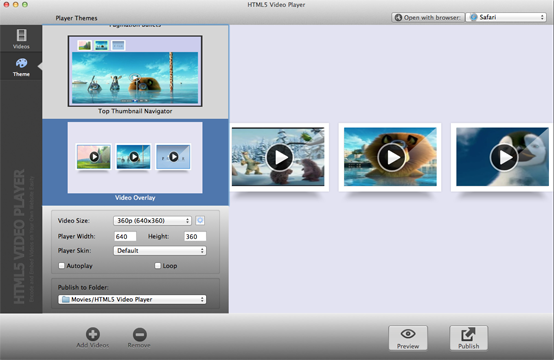Screen dimensions: 554x360
Task: Open the Publish to Folder dropdown
Action: click(x=132, y=300)
